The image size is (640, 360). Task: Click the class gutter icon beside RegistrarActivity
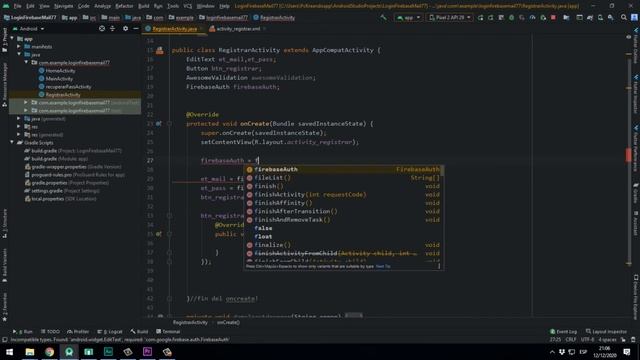pyautogui.click(x=160, y=50)
